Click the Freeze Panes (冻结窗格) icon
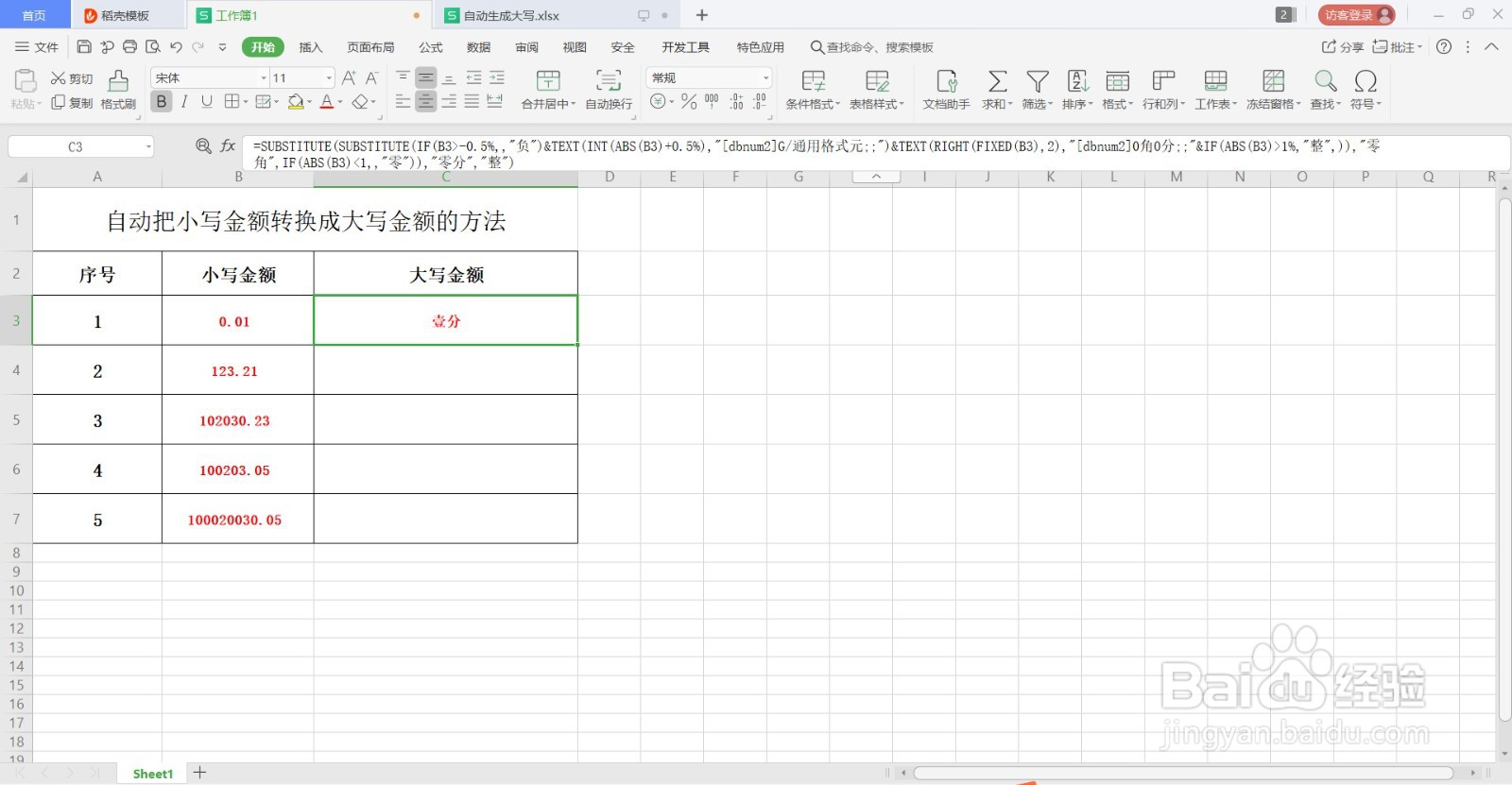This screenshot has width=1512, height=785. 1274,80
